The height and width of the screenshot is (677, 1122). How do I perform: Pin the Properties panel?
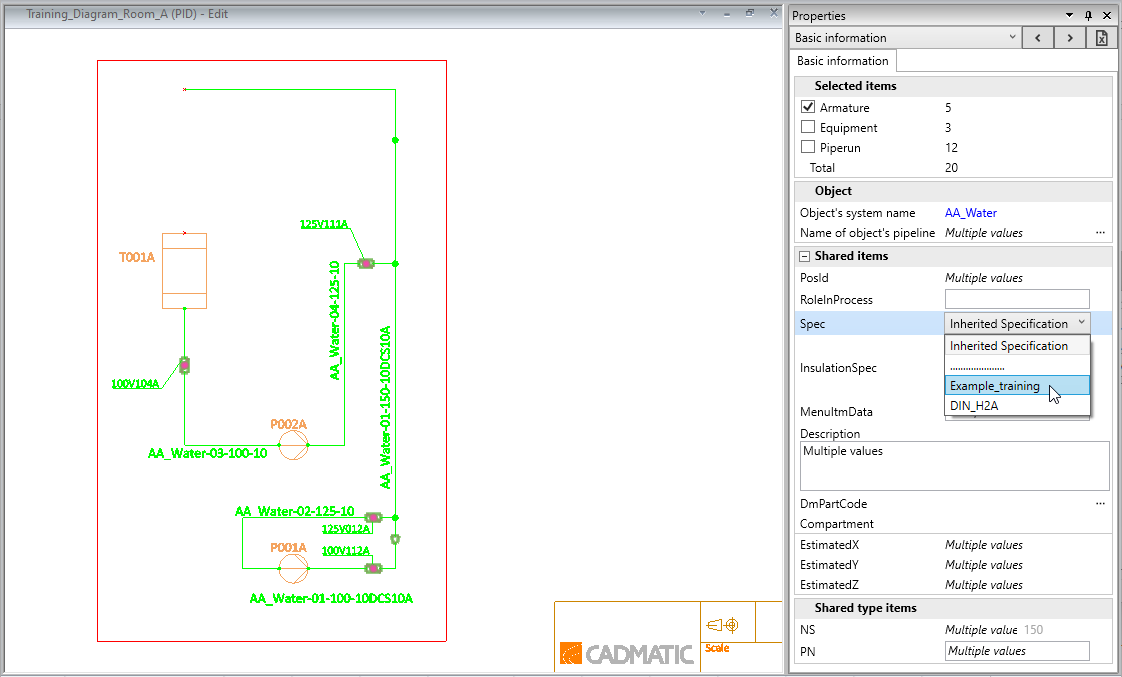1088,15
